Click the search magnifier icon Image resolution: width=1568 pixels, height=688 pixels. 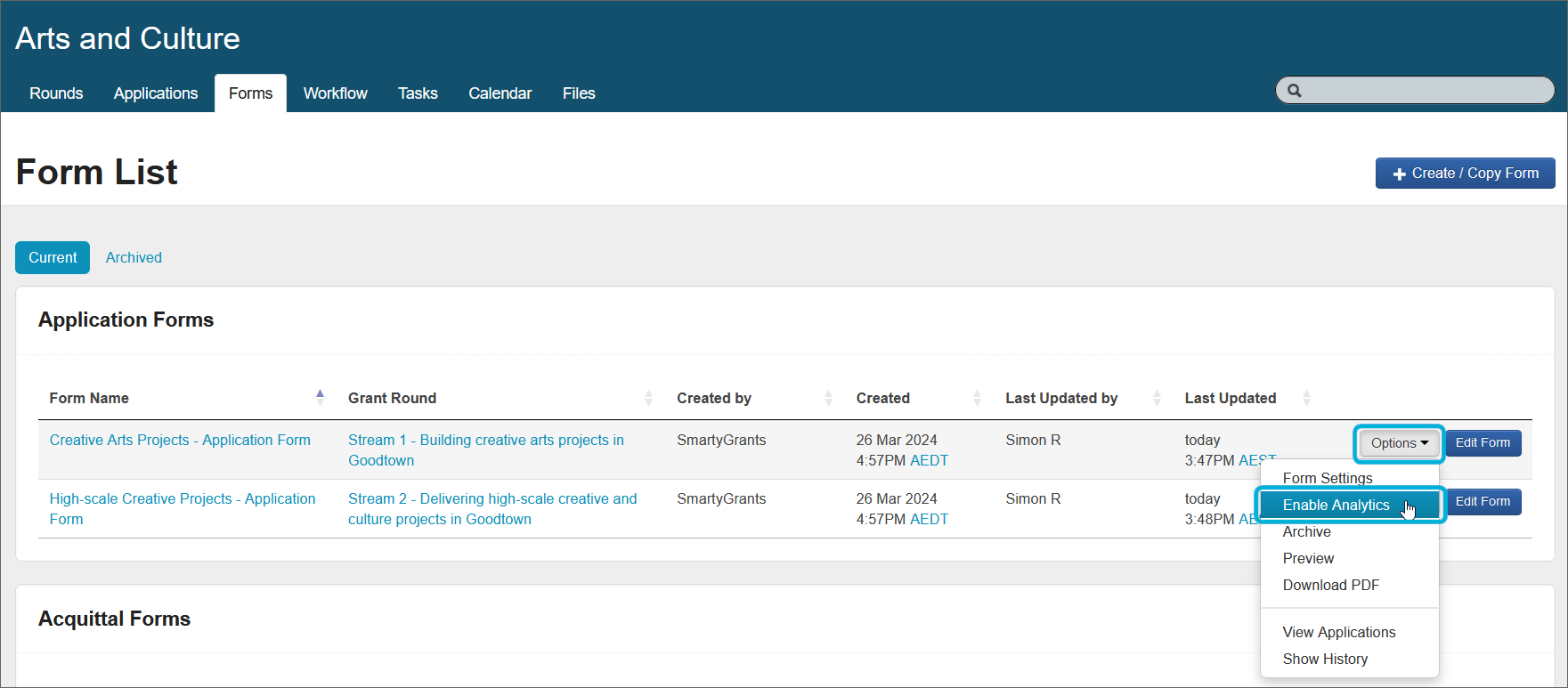(x=1295, y=91)
